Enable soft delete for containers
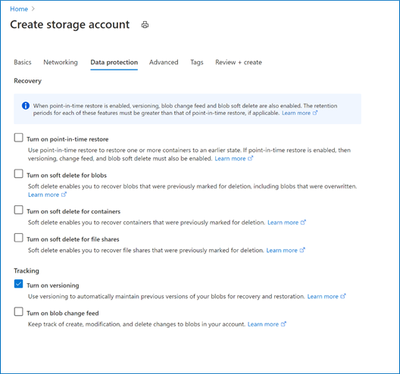Viewport: 400px width, 374px height. click(x=18, y=210)
